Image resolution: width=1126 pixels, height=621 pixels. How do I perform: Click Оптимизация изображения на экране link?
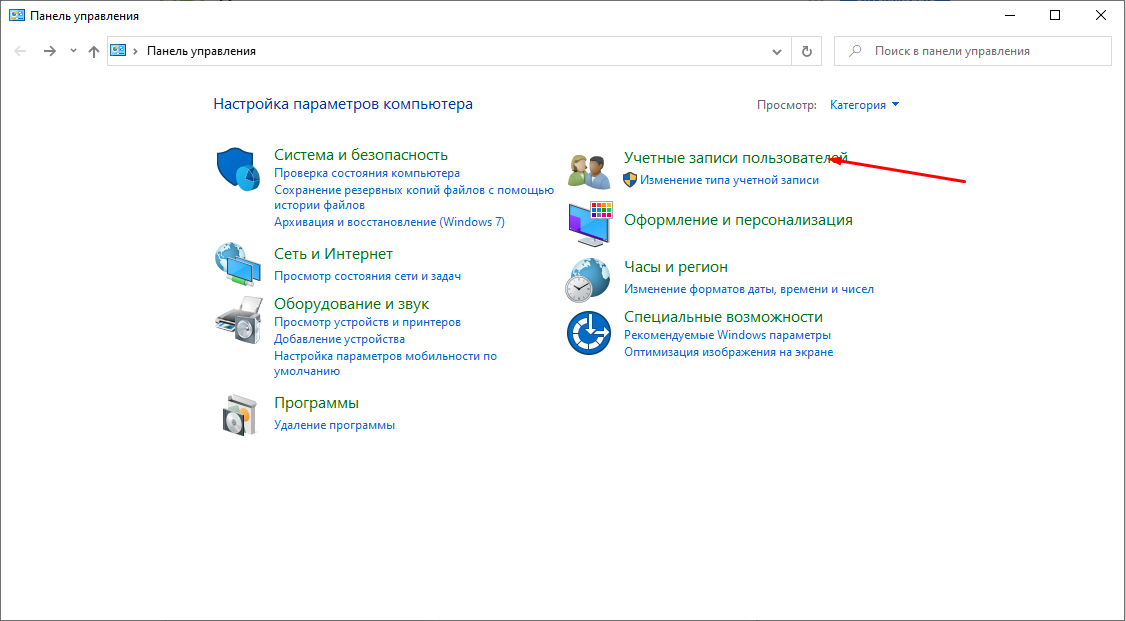tap(728, 352)
